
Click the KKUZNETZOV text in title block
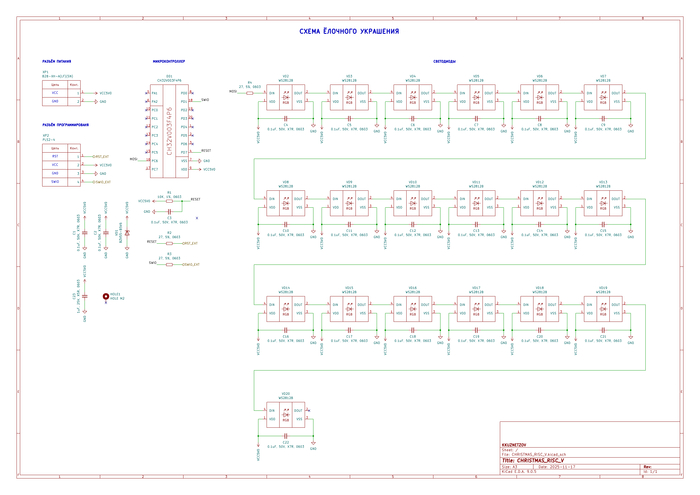(515, 444)
